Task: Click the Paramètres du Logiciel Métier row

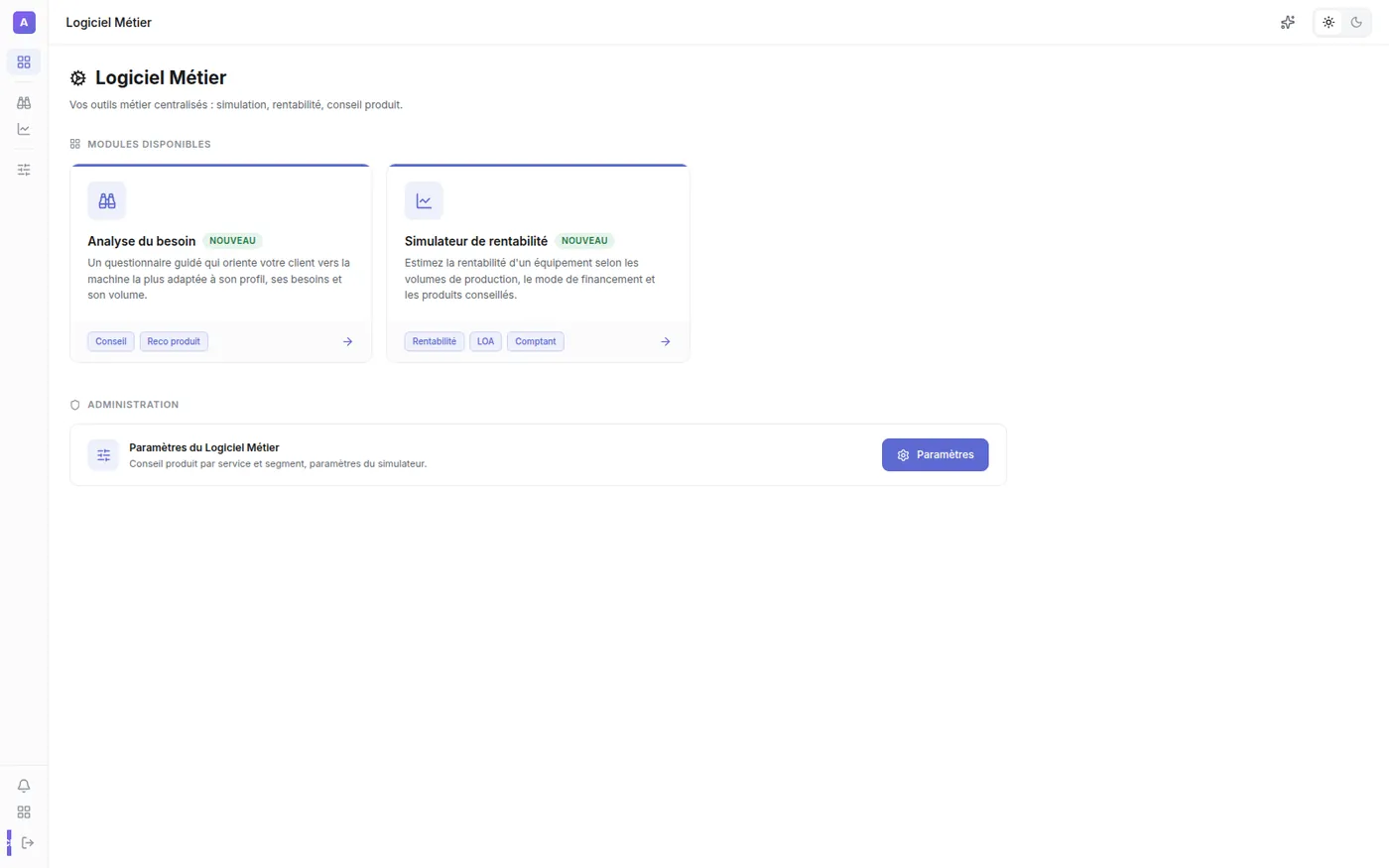Action: point(538,455)
